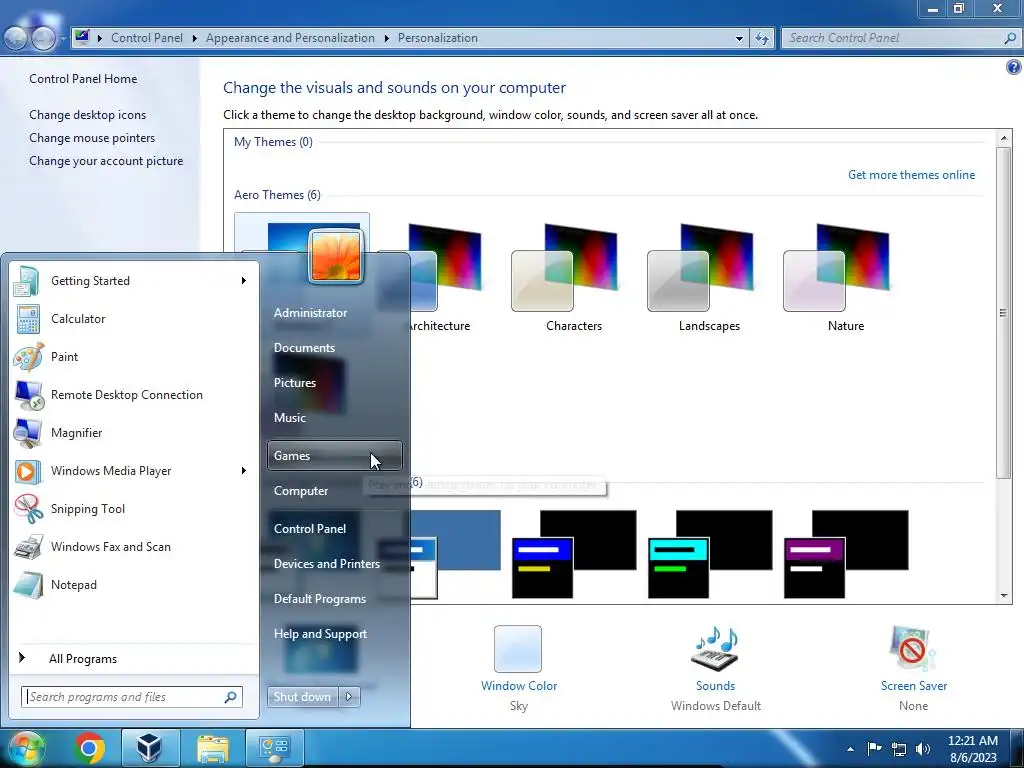Screen dimensions: 1024x768
Task: Click Change desktop icons link
Action: coord(88,115)
